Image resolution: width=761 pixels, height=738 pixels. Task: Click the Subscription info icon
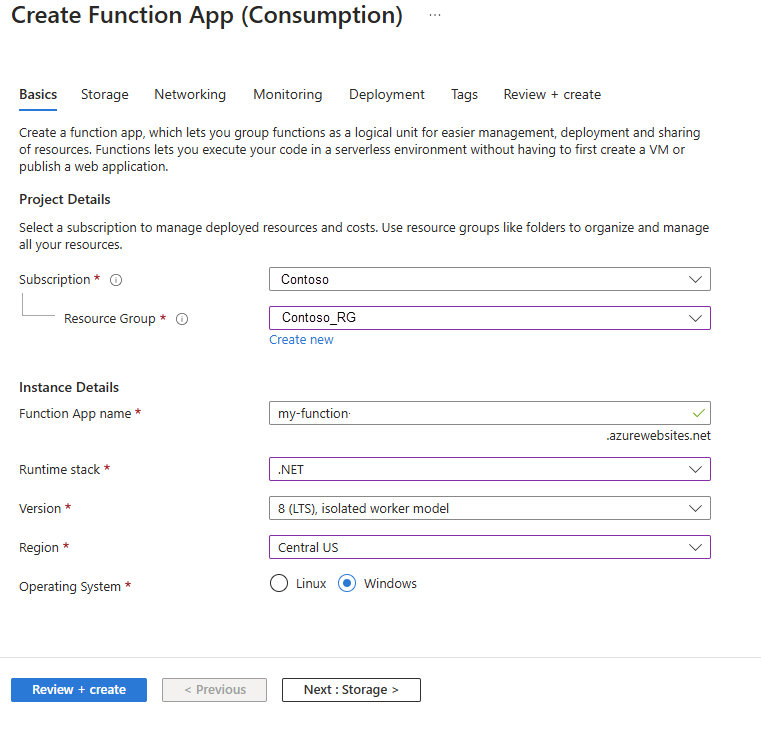tap(116, 280)
